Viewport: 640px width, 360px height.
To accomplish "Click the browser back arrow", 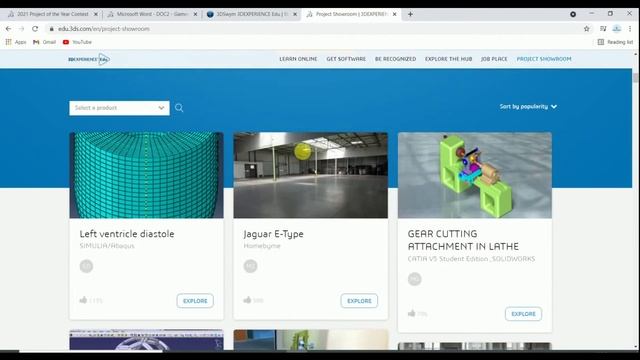I will click(x=9, y=29).
